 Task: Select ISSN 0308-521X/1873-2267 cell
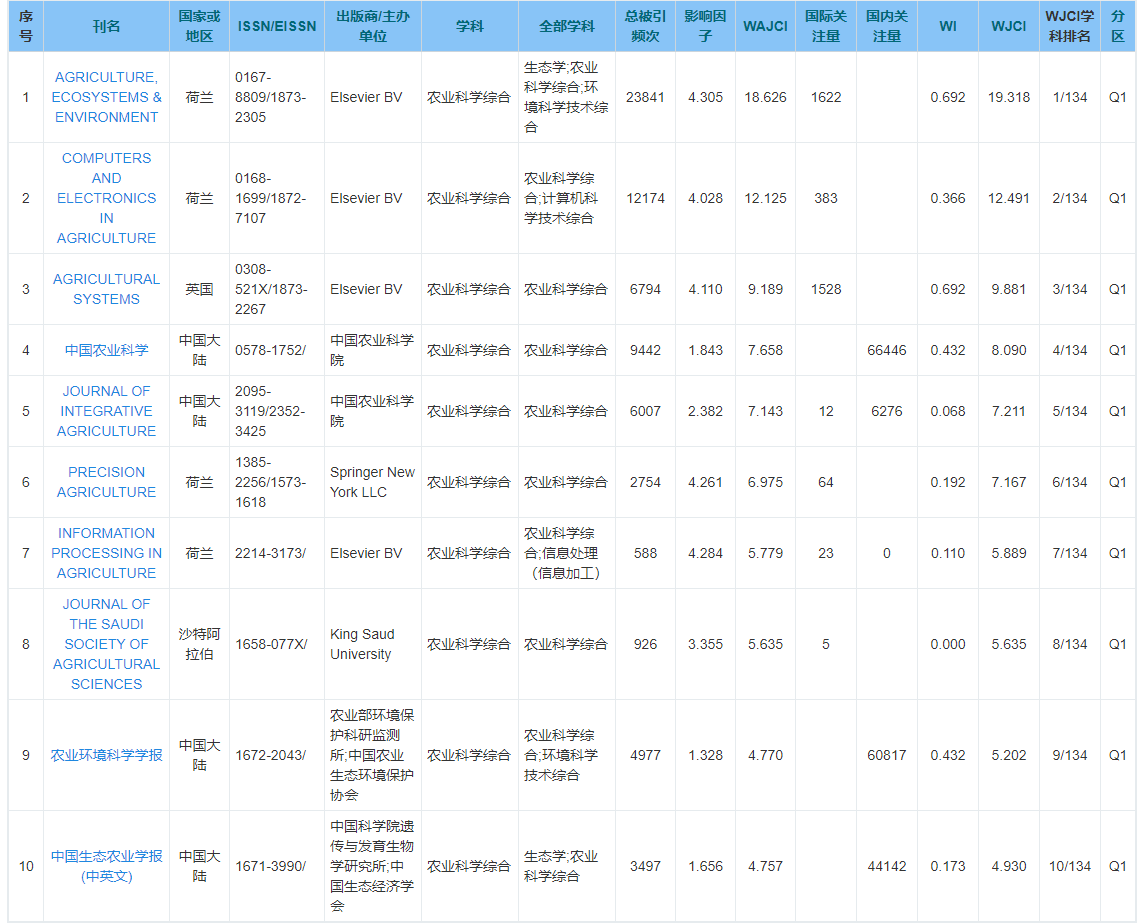point(277,289)
